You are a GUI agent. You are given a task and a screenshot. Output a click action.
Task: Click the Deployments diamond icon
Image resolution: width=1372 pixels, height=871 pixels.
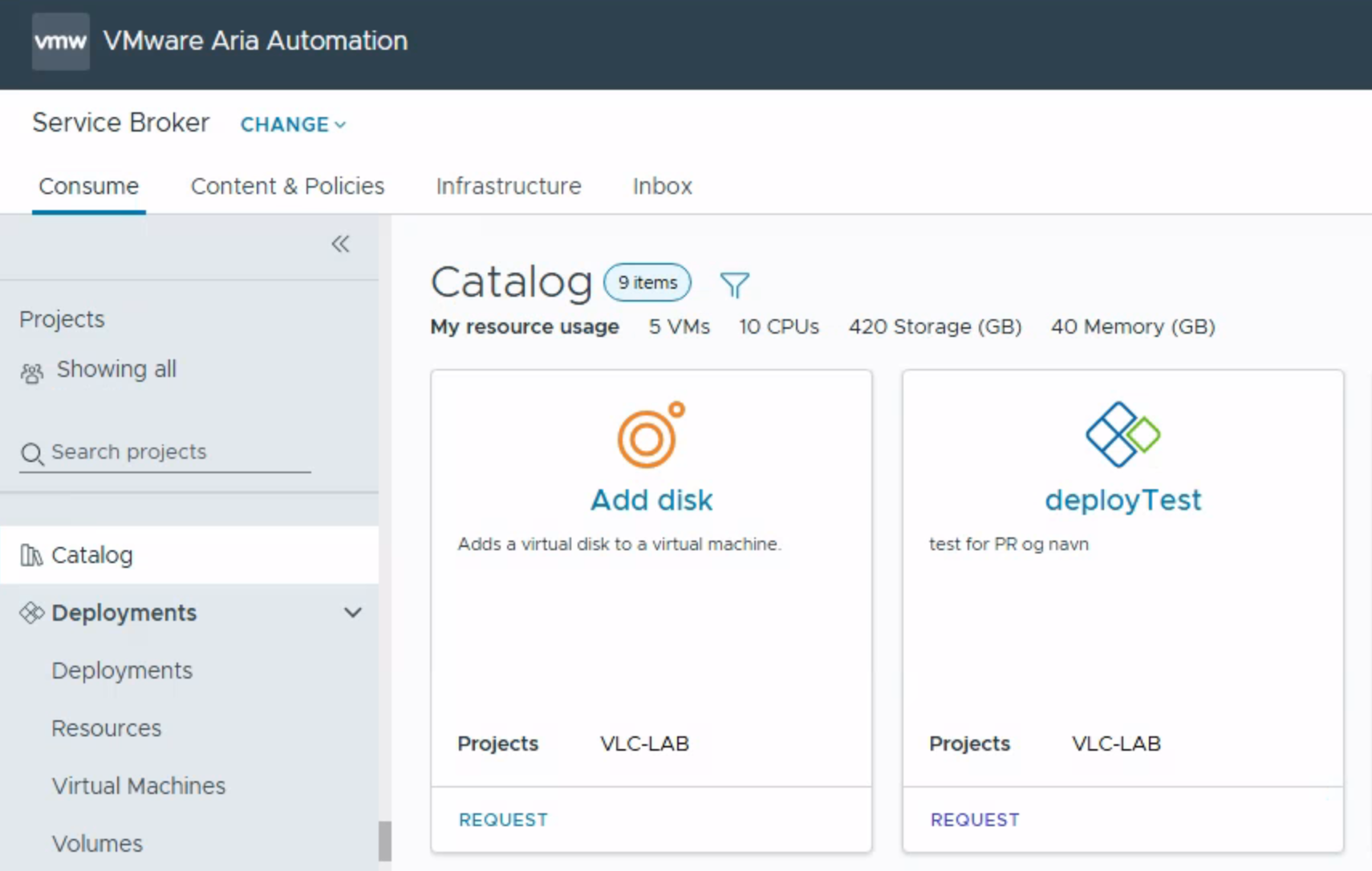pyautogui.click(x=31, y=613)
